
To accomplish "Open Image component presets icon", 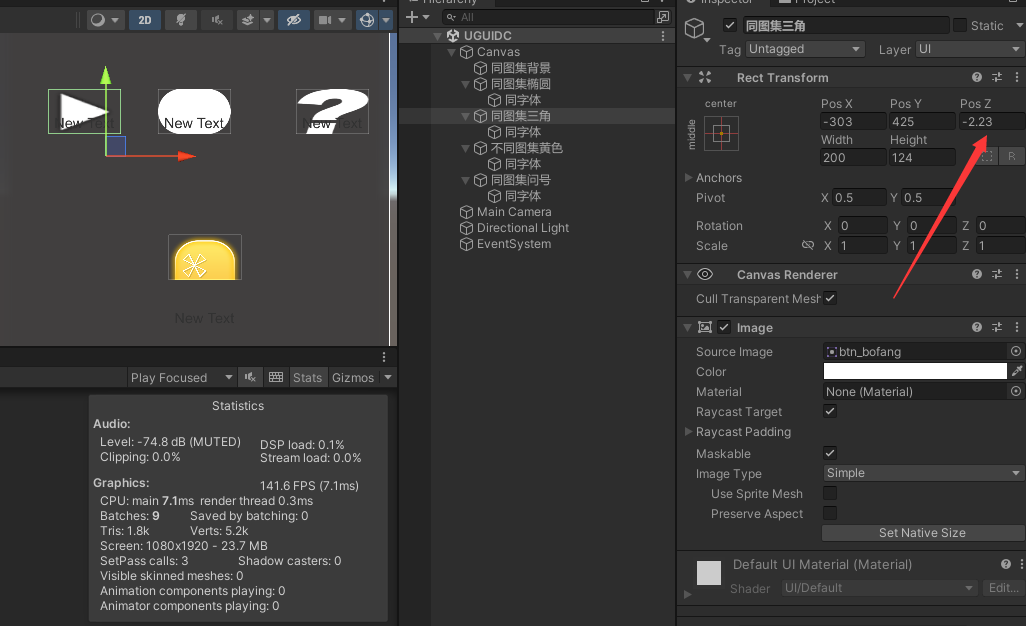I will coord(997,327).
